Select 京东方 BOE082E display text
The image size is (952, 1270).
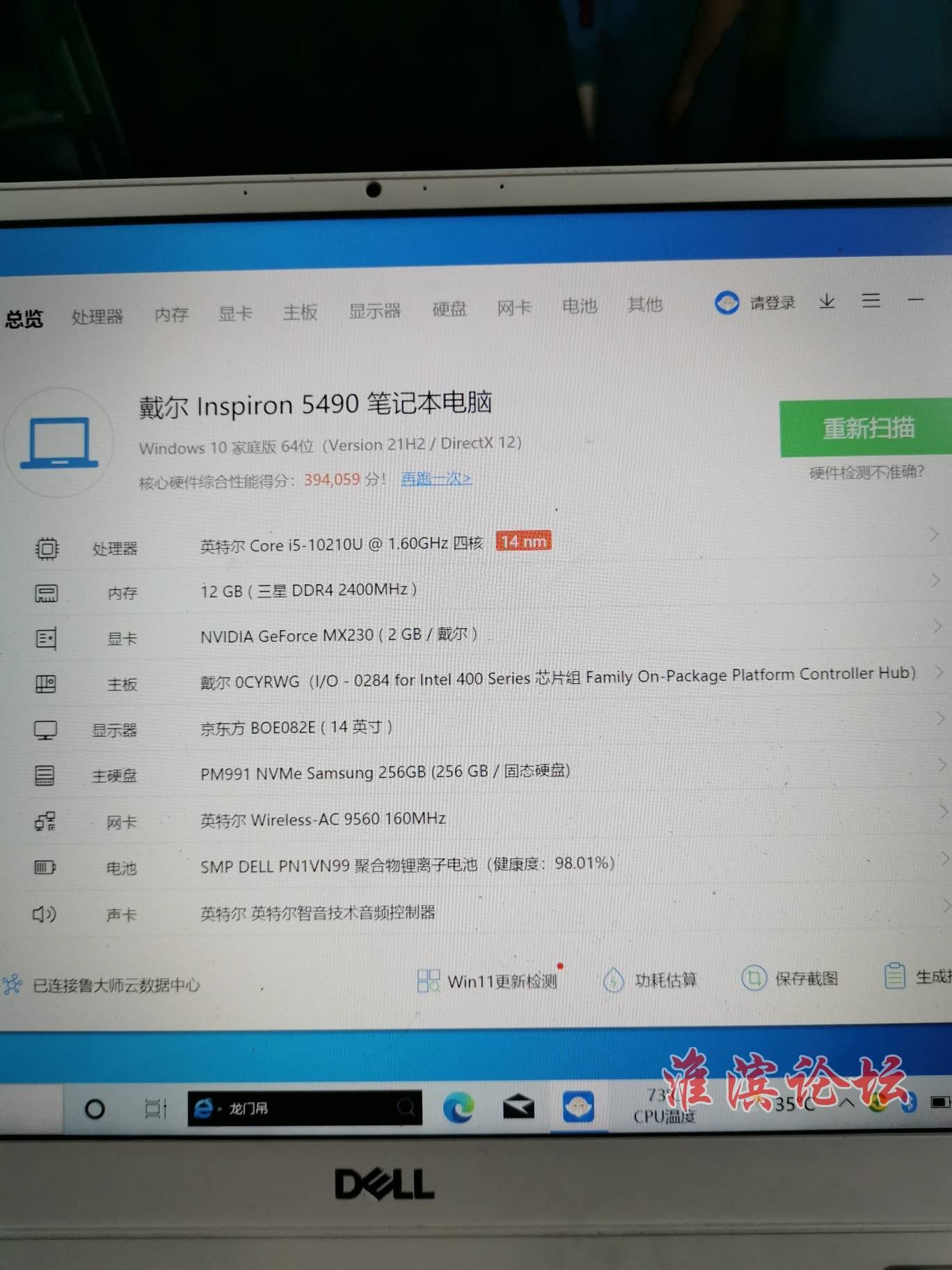click(x=296, y=728)
